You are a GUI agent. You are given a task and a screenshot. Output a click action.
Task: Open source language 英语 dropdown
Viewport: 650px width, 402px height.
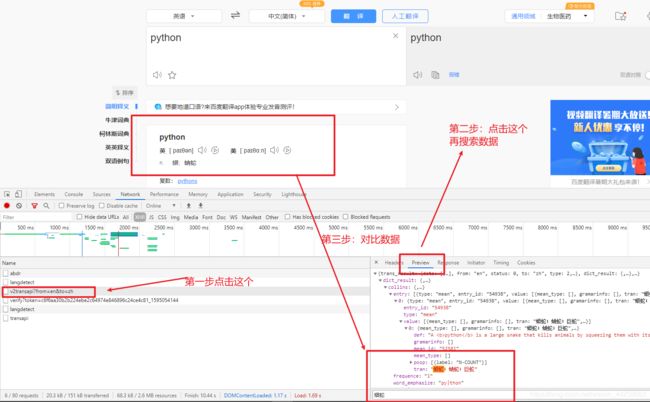pyautogui.click(x=184, y=16)
